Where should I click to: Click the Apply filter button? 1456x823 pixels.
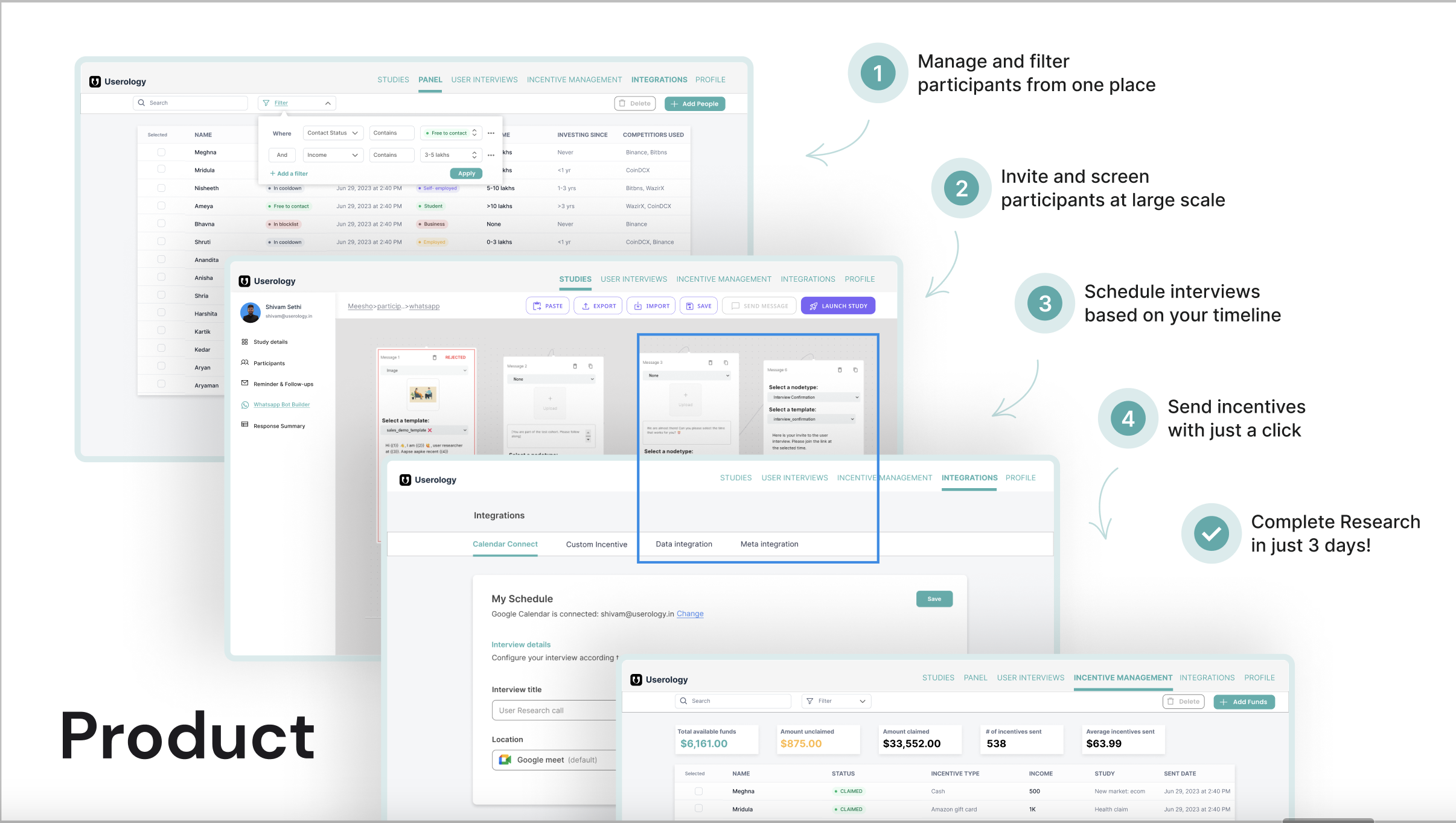(x=466, y=174)
